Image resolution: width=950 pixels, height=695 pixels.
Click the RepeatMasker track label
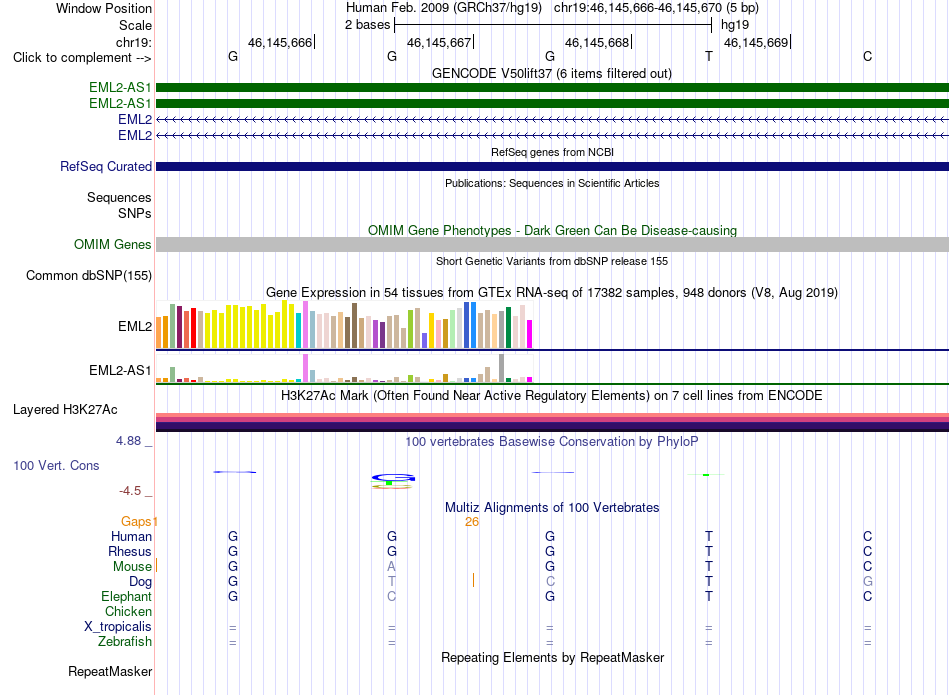110,671
